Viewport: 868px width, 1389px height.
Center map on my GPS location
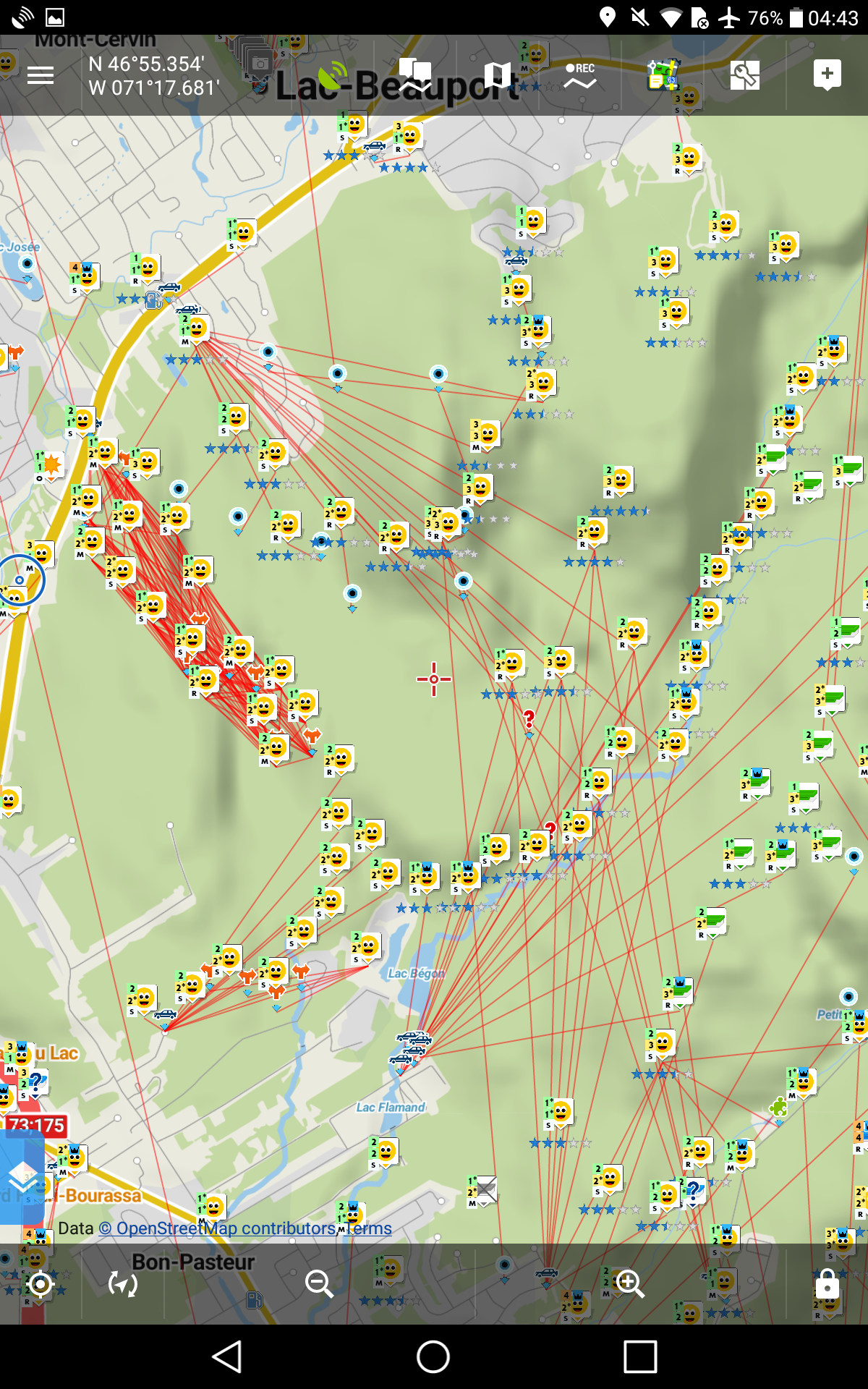point(41,1284)
